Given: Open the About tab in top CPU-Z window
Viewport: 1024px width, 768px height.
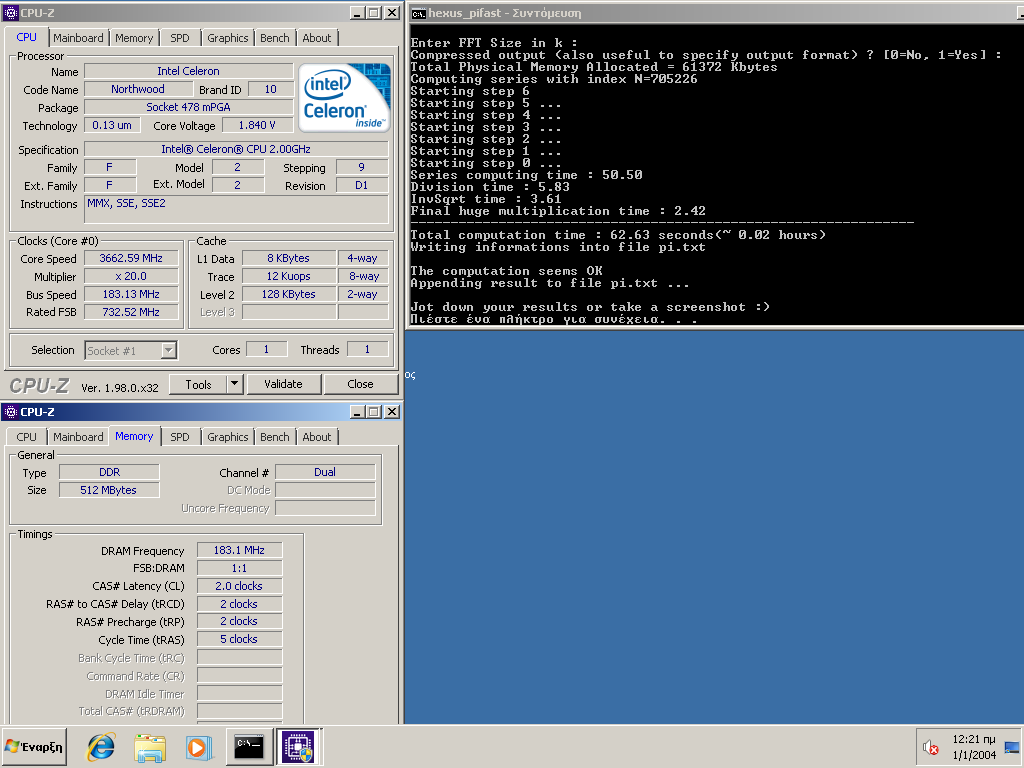Looking at the screenshot, I should 317,38.
